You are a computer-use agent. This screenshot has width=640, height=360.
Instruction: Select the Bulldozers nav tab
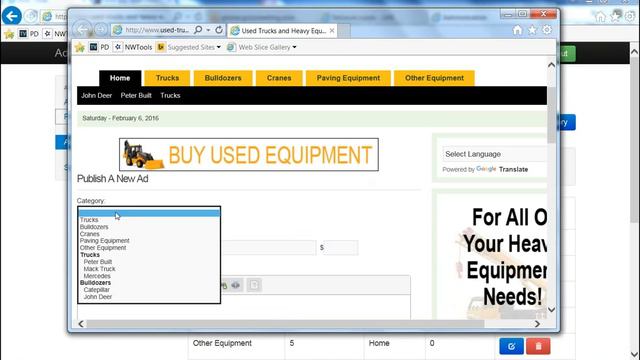tap(223, 78)
